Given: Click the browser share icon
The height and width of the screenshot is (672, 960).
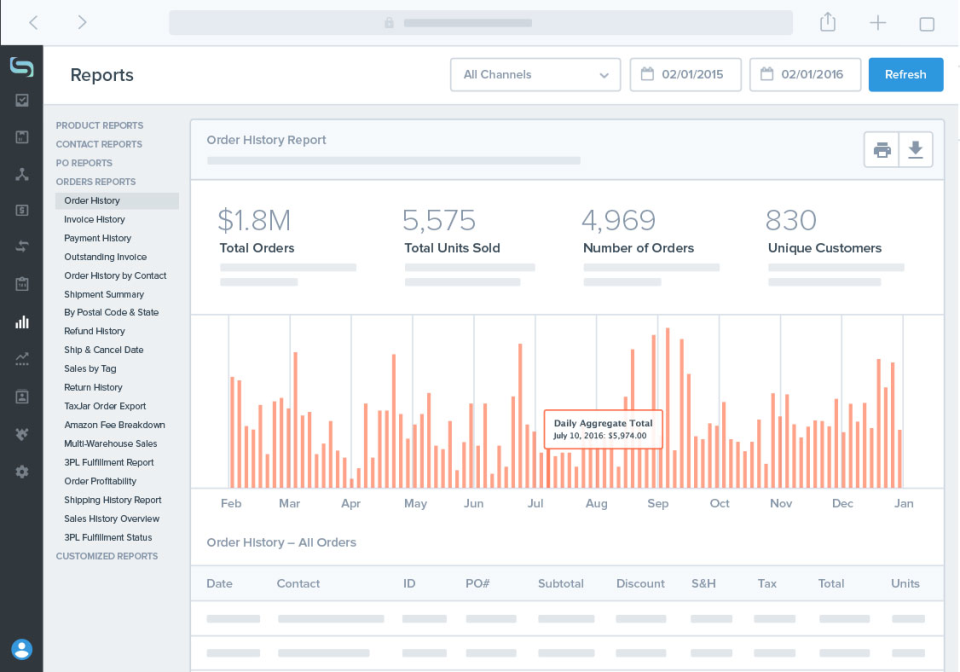Looking at the screenshot, I should (x=828, y=22).
